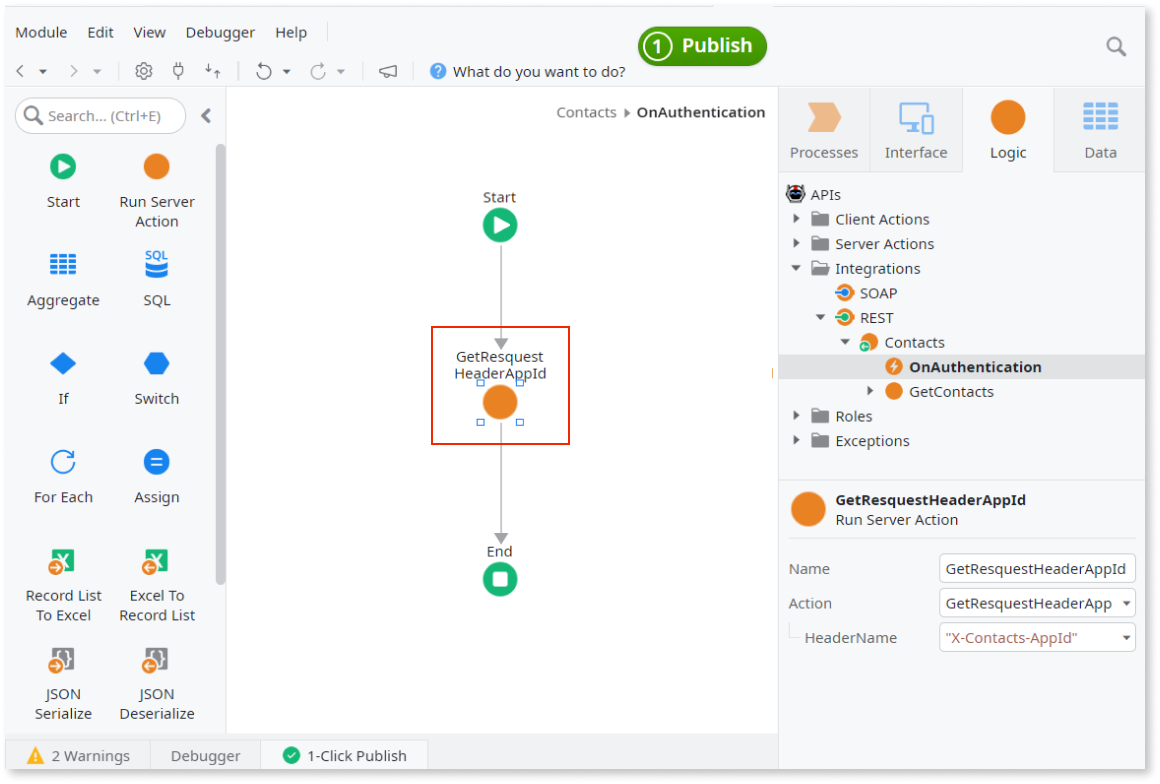The image size is (1160, 784).
Task: Open the module settings gear
Action: [x=143, y=70]
